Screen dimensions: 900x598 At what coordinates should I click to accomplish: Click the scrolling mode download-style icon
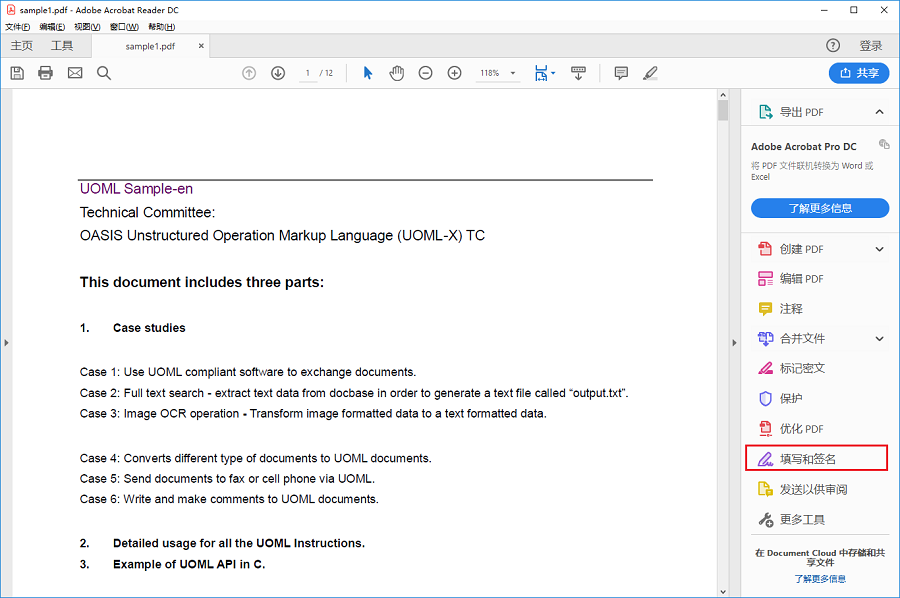point(578,73)
